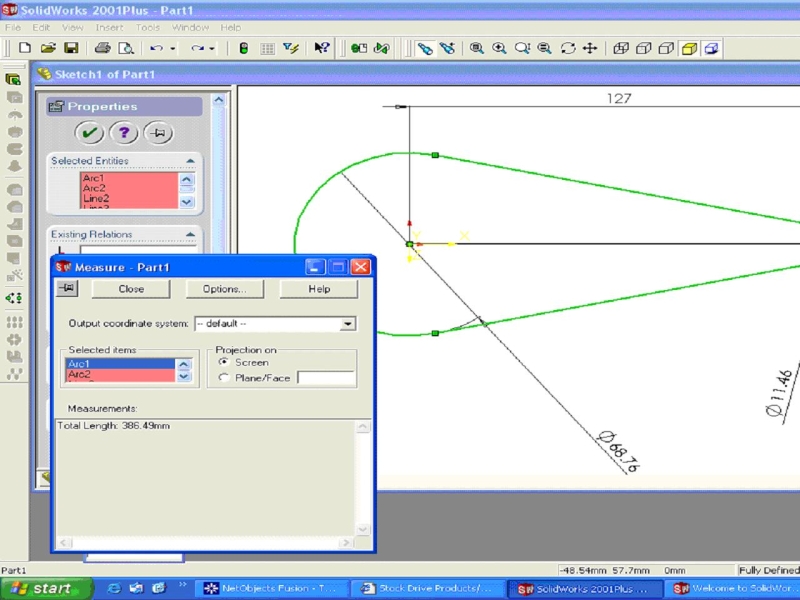Open the Tools menu
800x600 pixels.
click(147, 28)
